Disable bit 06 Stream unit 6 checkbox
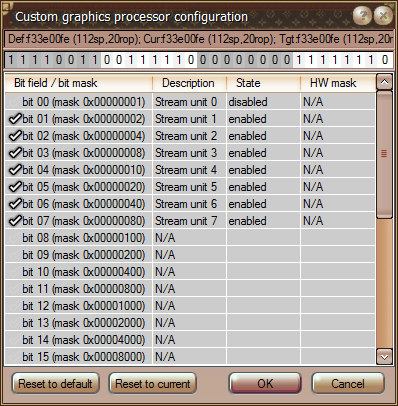The height and width of the screenshot is (406, 398). [x=14, y=204]
